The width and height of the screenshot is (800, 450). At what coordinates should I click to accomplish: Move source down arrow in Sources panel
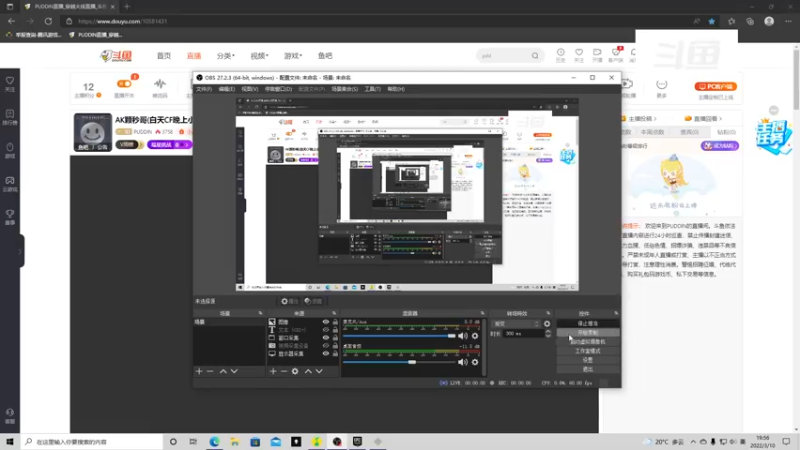click(x=319, y=371)
